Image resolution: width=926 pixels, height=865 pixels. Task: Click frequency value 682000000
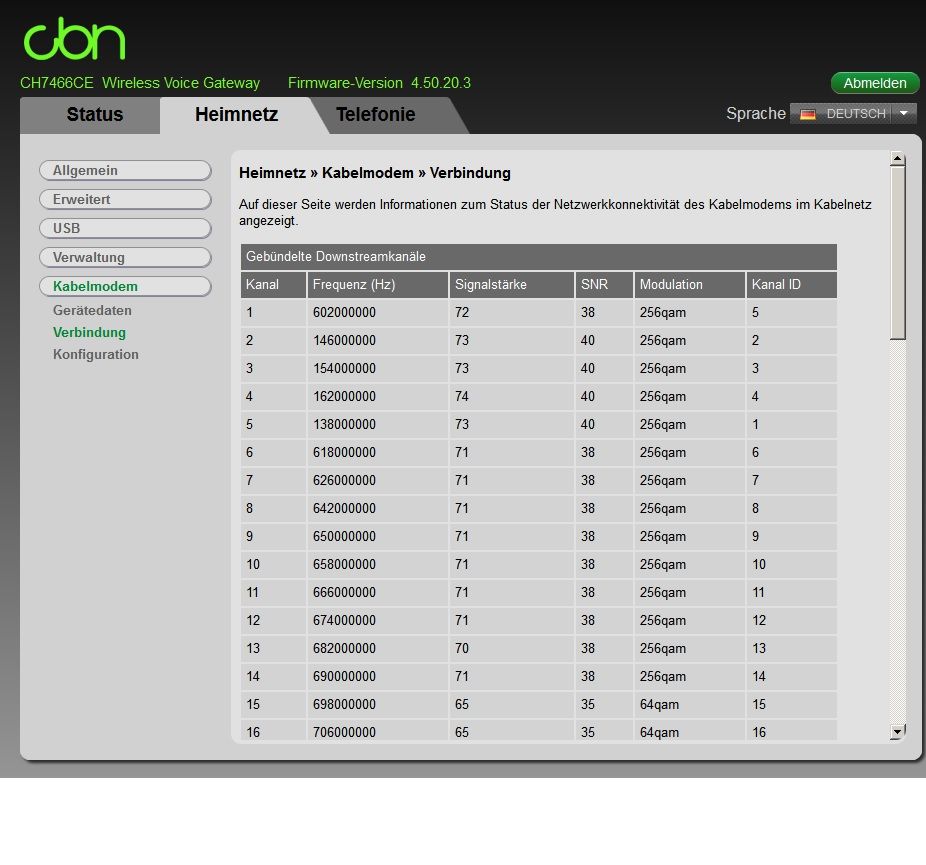pos(344,648)
